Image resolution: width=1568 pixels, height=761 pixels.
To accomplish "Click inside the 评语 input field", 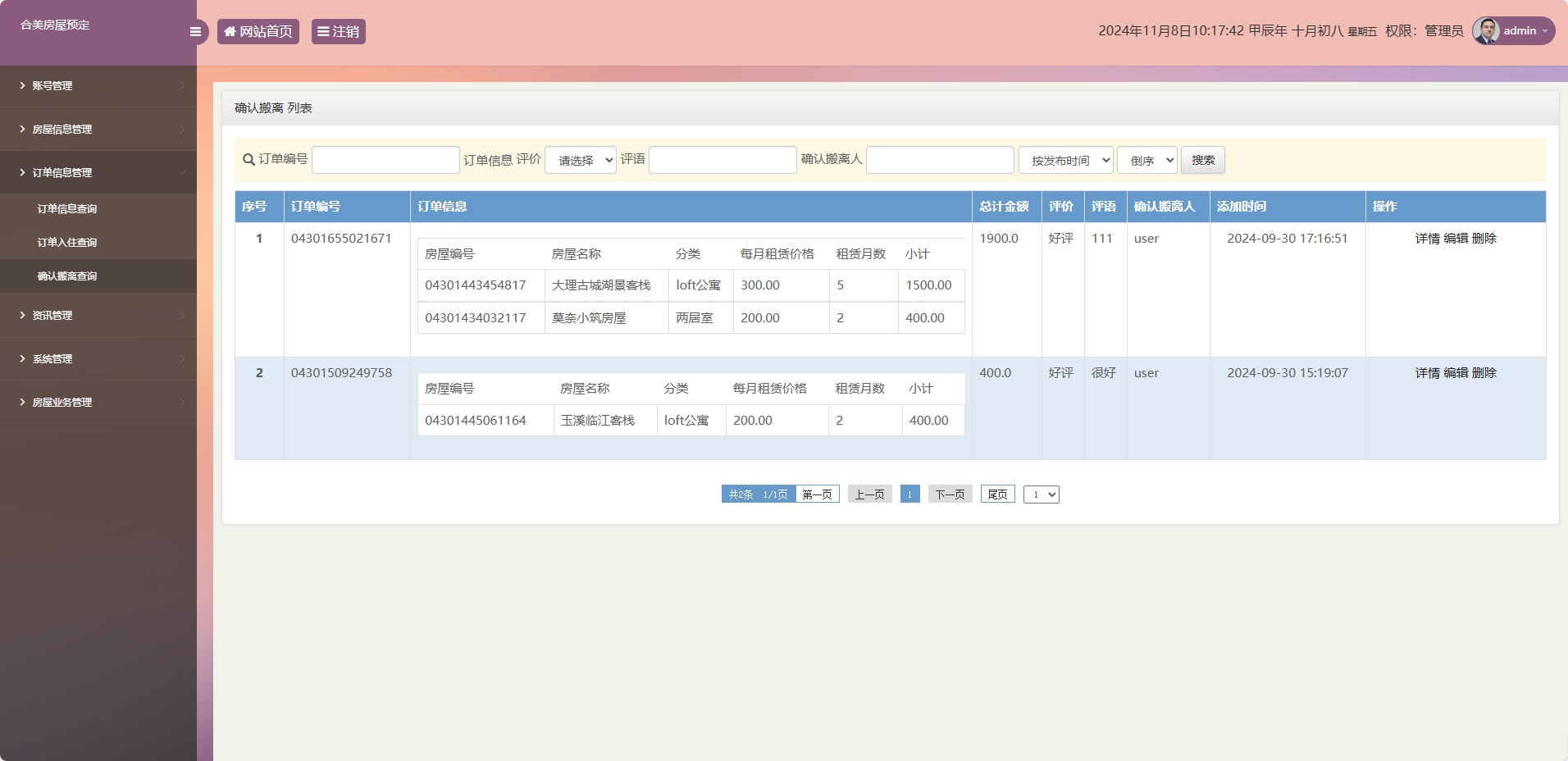I will tap(722, 160).
